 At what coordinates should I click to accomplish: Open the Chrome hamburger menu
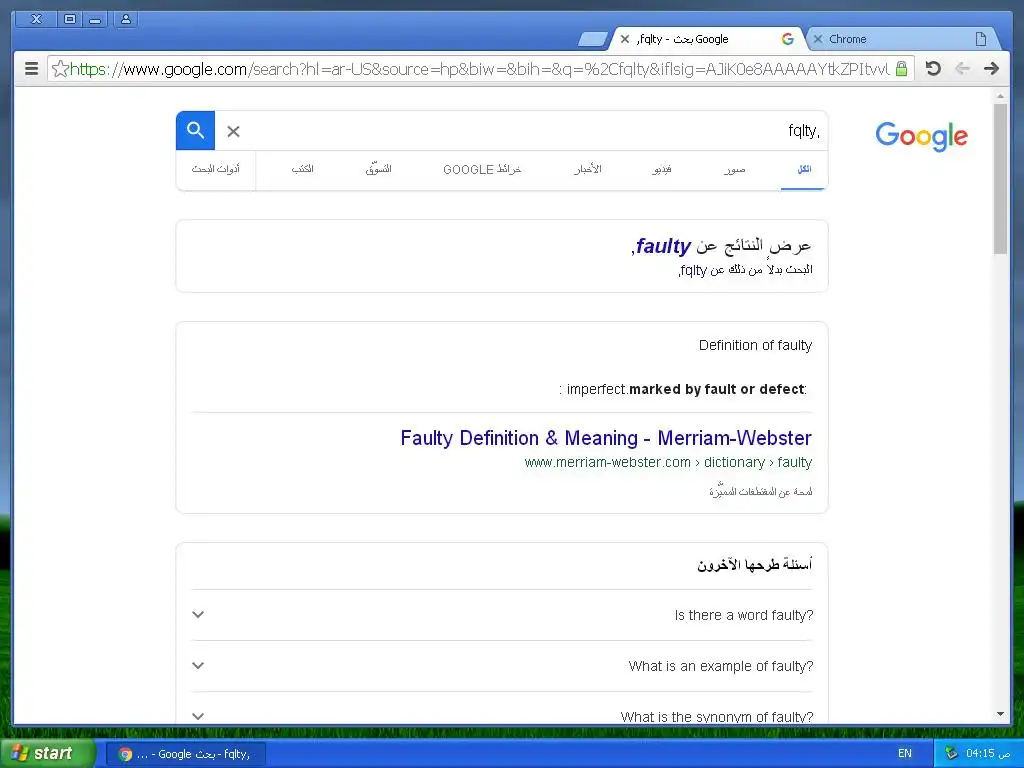[x=31, y=69]
